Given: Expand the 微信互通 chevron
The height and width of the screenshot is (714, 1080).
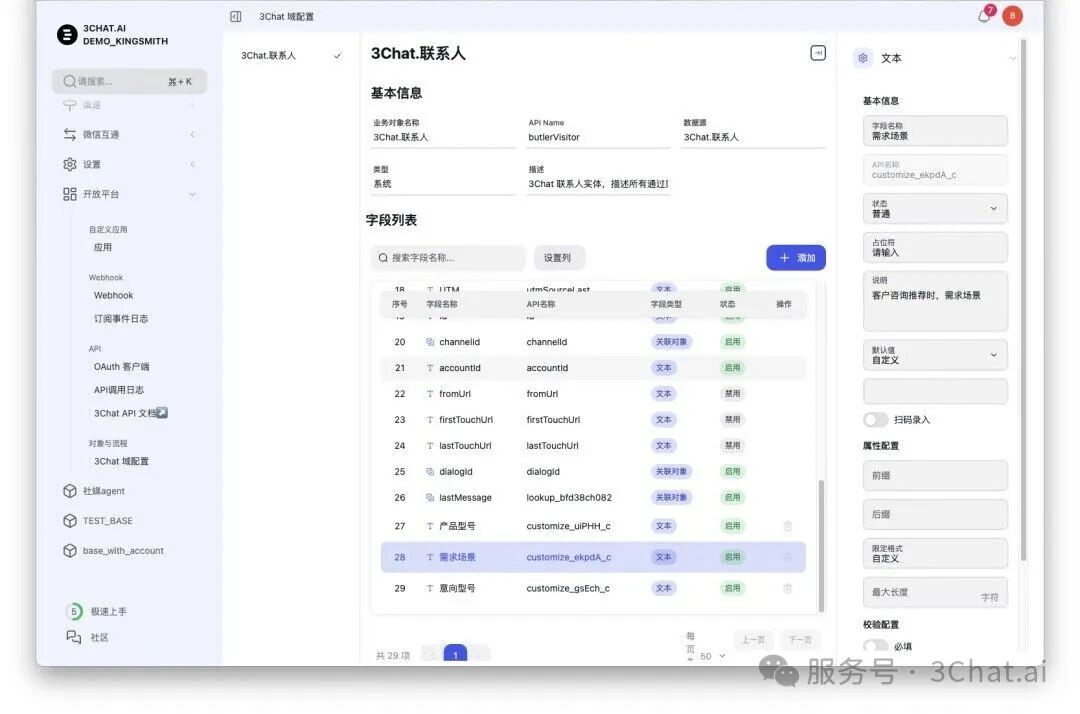Looking at the screenshot, I should 192,134.
